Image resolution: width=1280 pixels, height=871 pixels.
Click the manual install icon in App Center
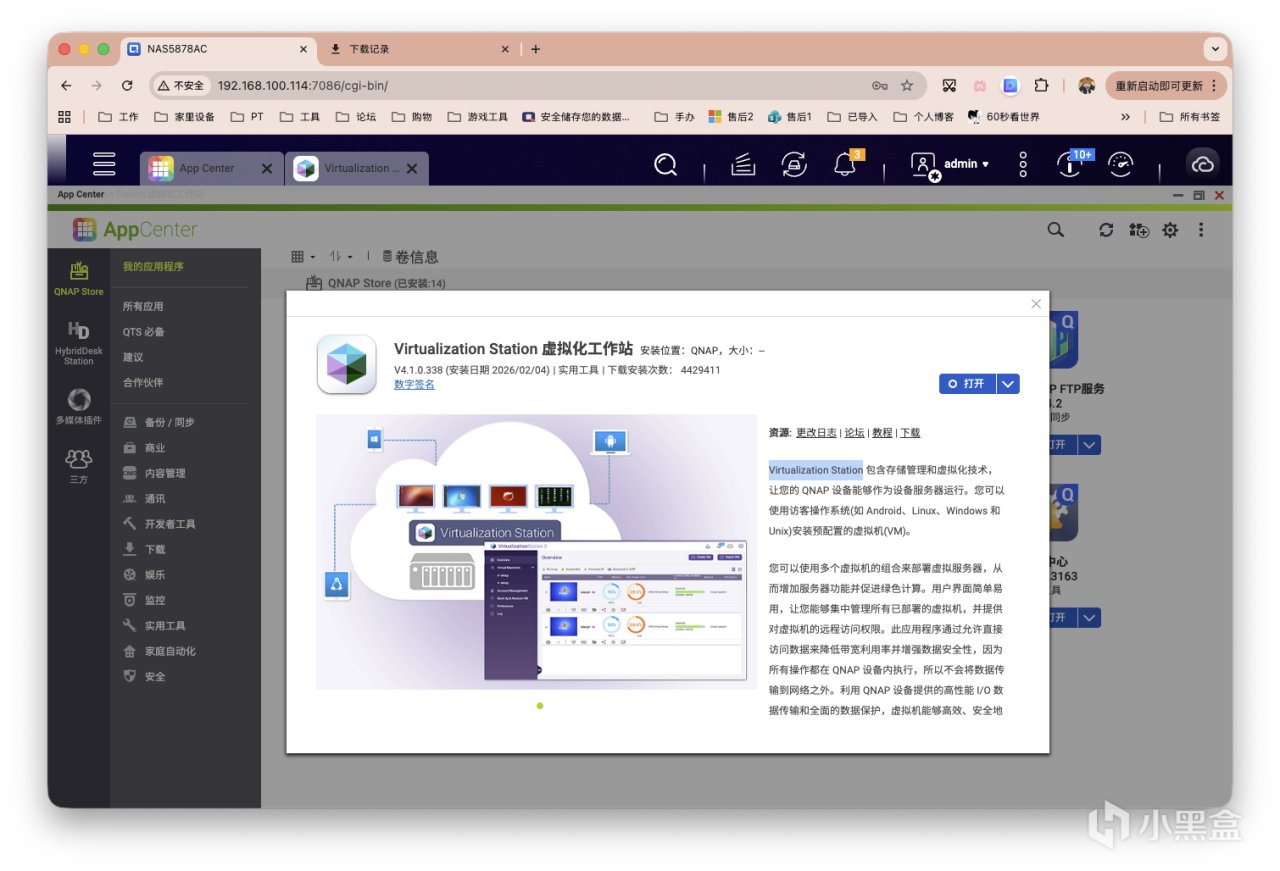1138,230
